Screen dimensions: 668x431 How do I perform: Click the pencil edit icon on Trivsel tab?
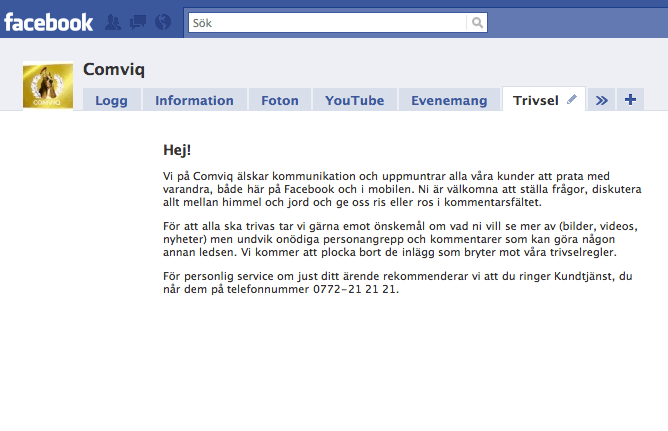click(572, 99)
